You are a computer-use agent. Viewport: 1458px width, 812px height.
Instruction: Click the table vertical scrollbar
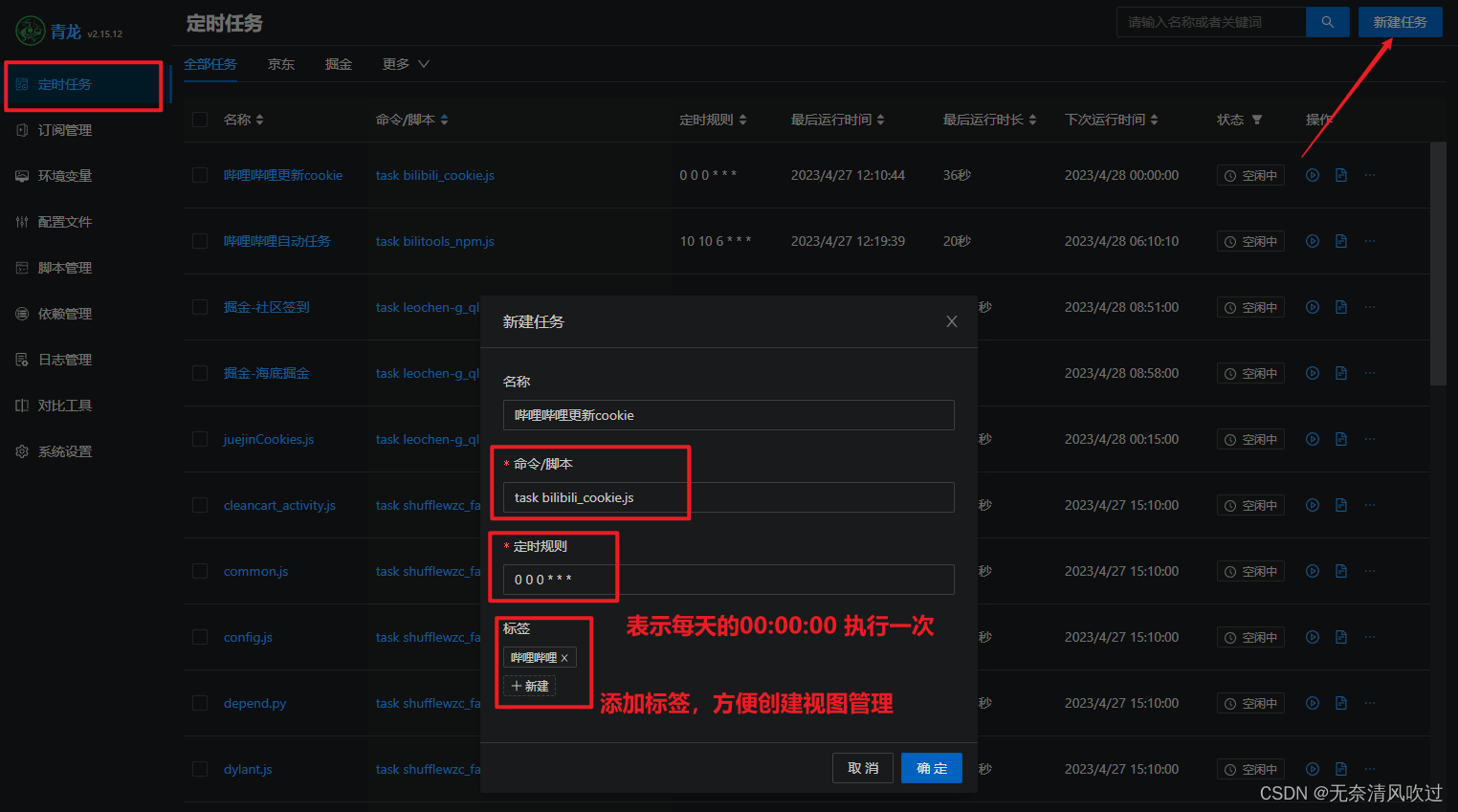click(1438, 263)
